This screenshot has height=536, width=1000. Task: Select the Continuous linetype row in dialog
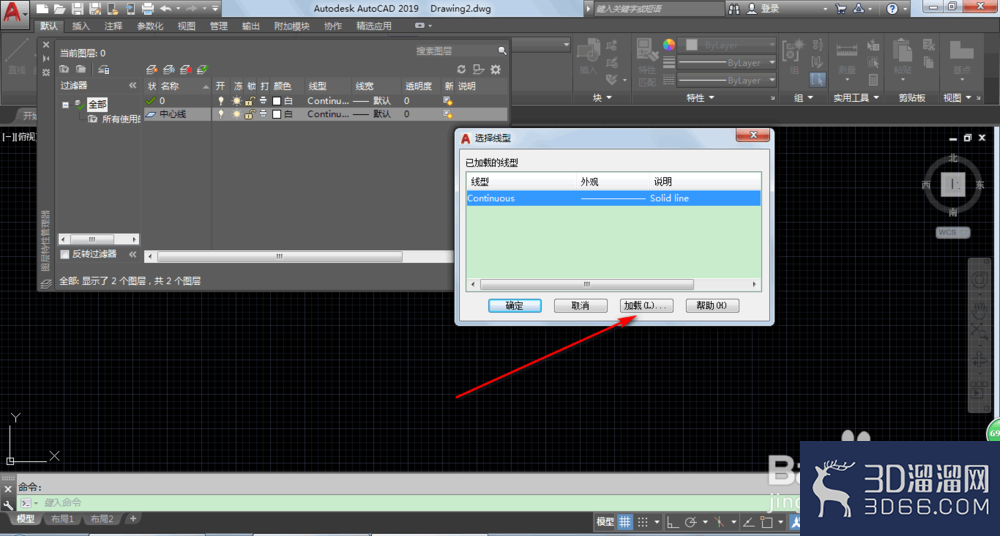[614, 198]
